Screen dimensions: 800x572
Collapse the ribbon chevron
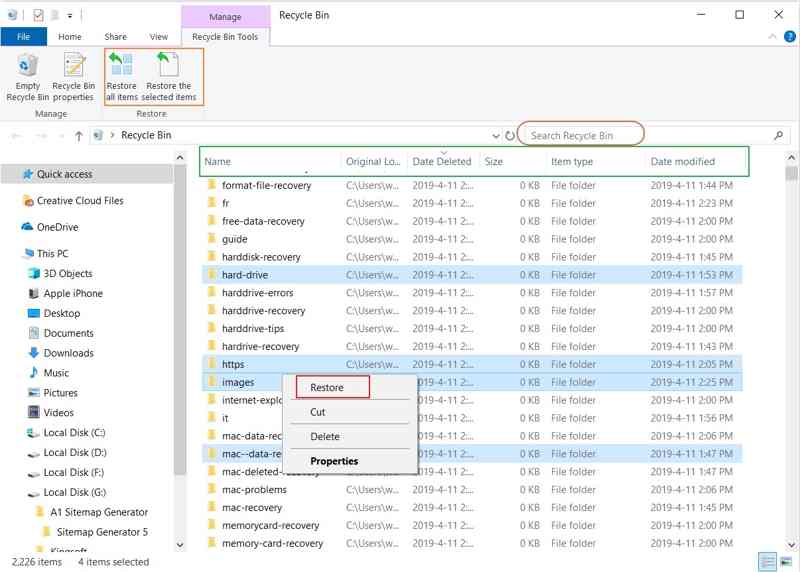tap(772, 37)
